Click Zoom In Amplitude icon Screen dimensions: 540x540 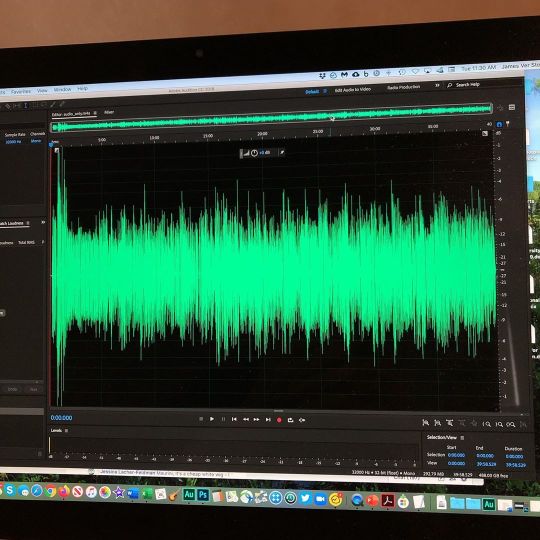click(426, 423)
